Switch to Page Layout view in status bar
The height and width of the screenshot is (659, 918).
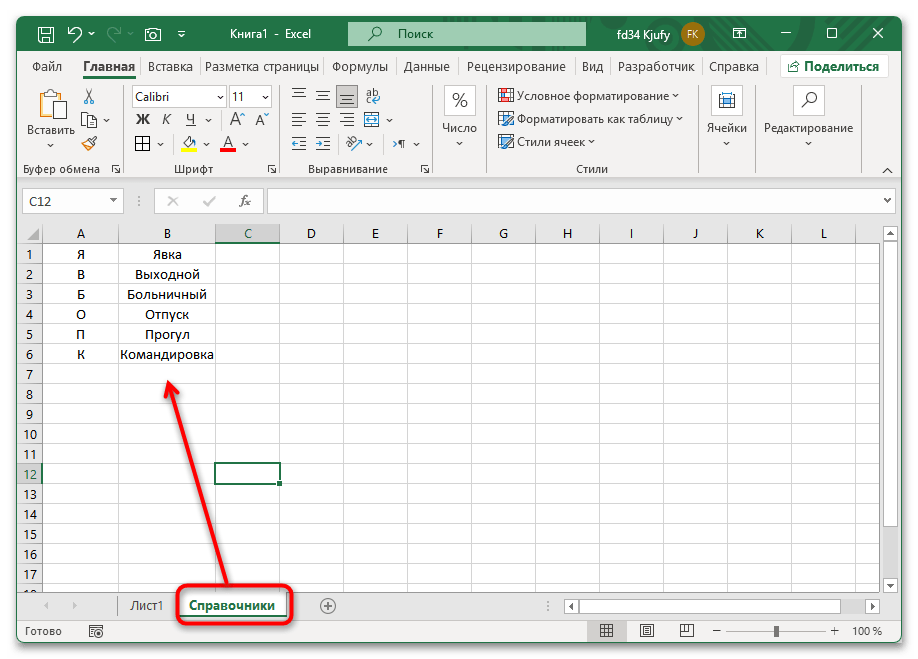647,631
